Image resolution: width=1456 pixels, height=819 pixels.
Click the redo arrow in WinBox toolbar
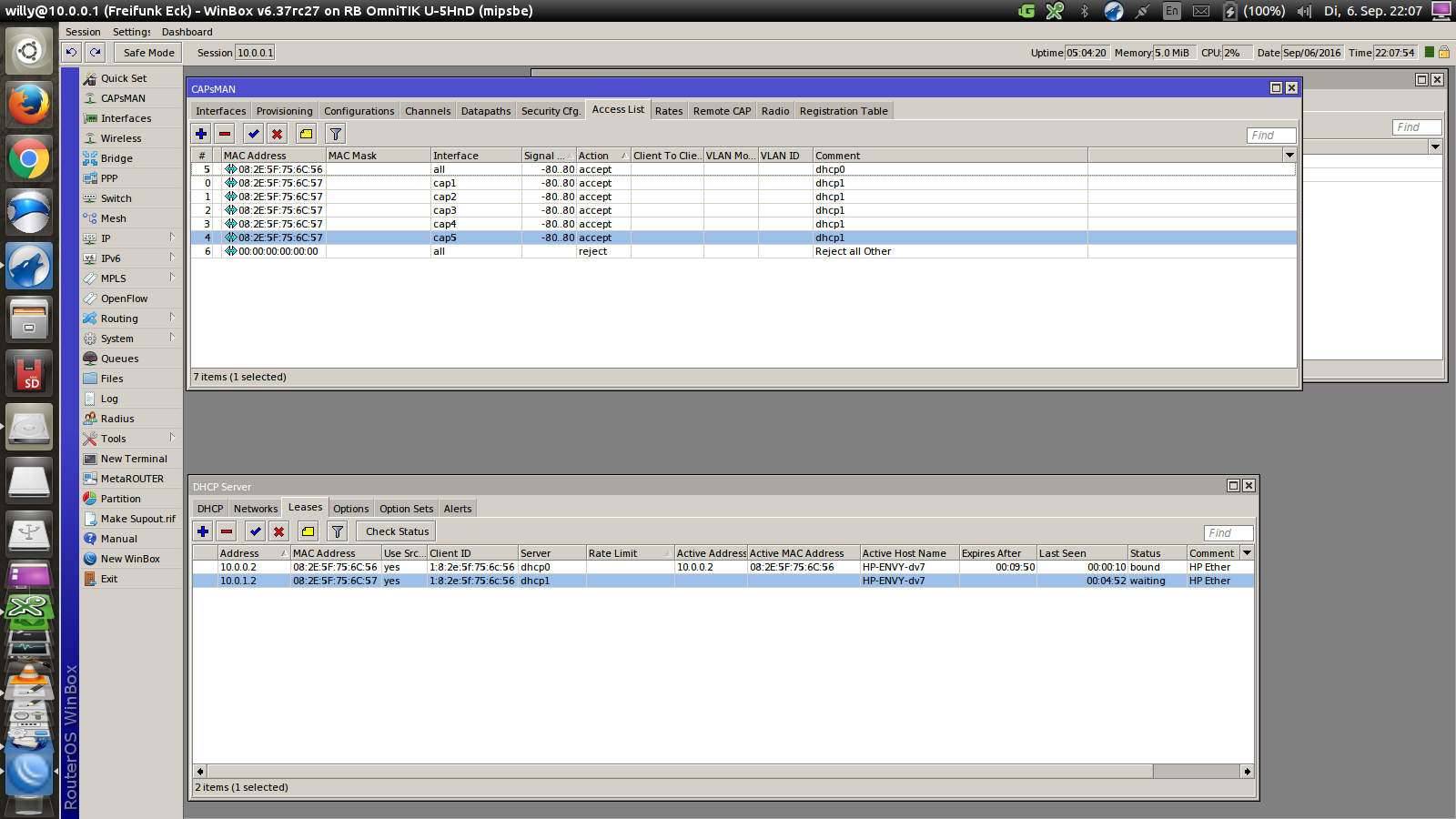(x=95, y=53)
